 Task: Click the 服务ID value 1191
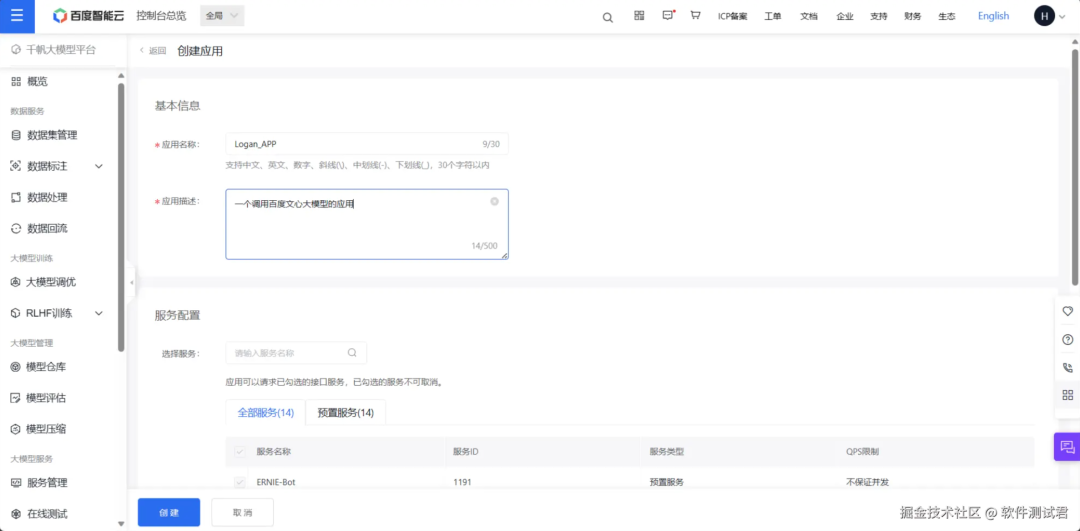point(462,482)
